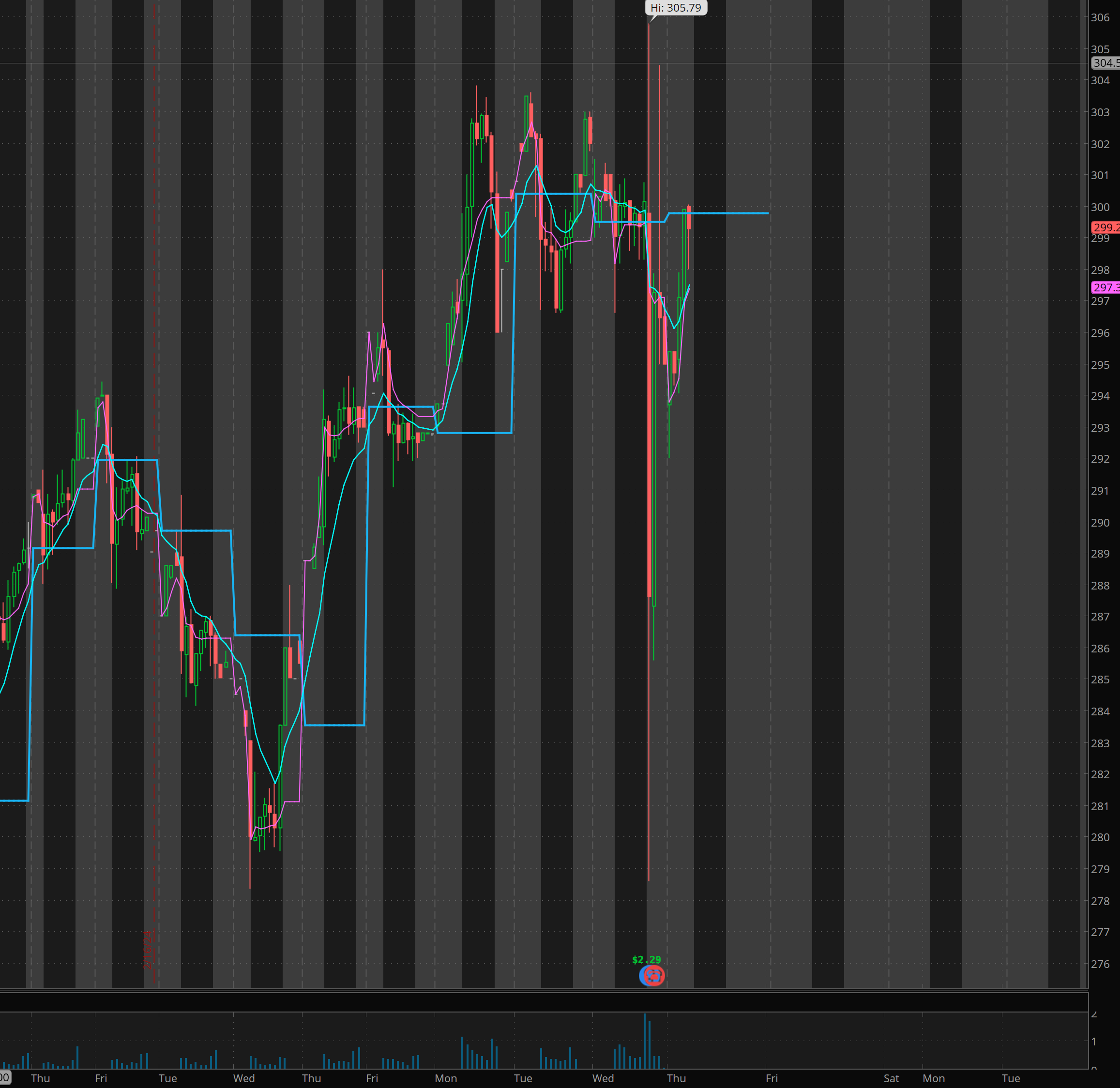1120x1088 pixels.
Task: Click the tallest volume bar in lower panel
Action: coord(645,1043)
